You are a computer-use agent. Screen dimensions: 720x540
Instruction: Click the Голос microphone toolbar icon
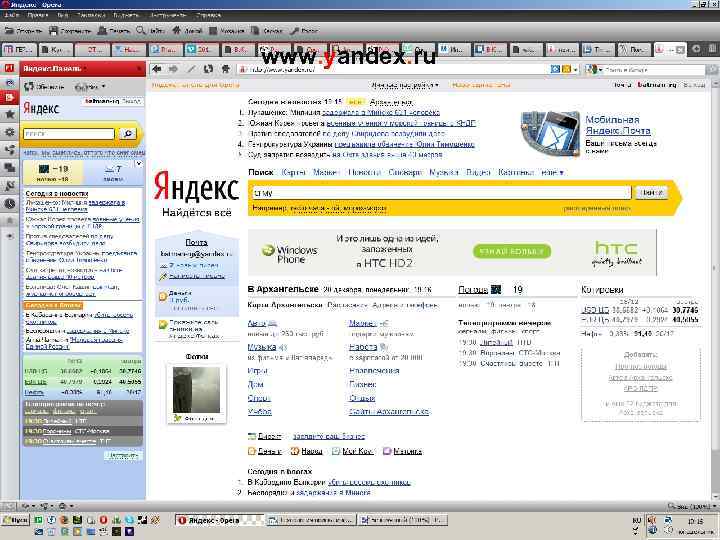point(295,31)
